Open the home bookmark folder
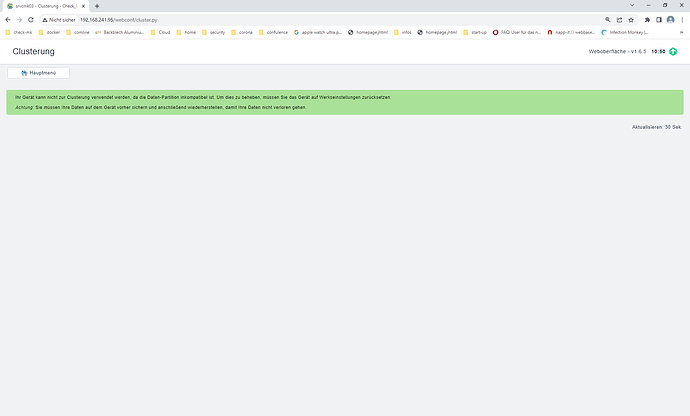Image resolution: width=690 pixels, height=416 pixels. pos(186,32)
